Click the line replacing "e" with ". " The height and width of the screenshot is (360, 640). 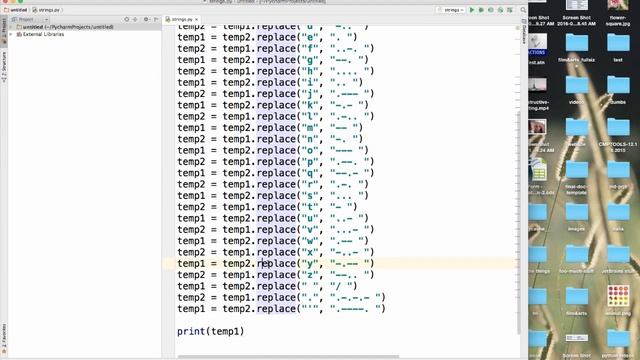267,37
